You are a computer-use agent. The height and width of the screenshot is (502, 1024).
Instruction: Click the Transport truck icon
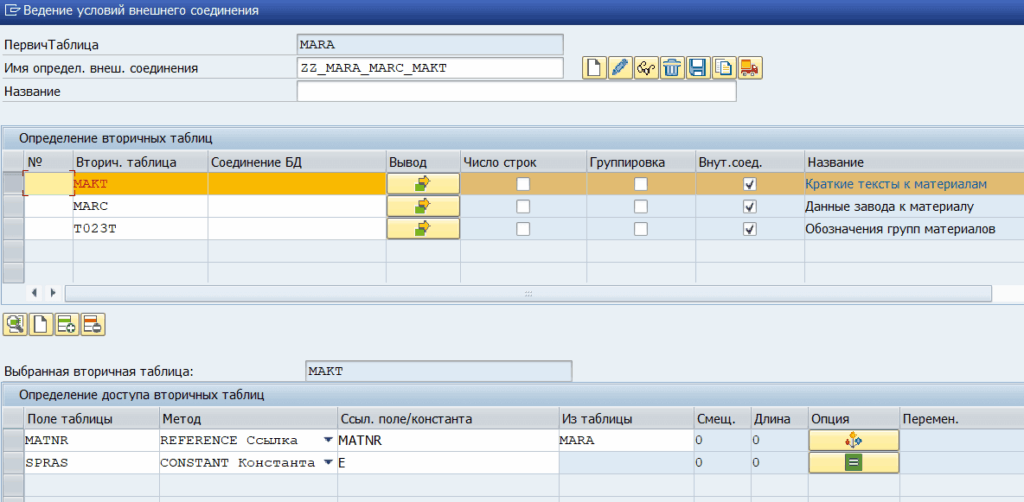(750, 68)
